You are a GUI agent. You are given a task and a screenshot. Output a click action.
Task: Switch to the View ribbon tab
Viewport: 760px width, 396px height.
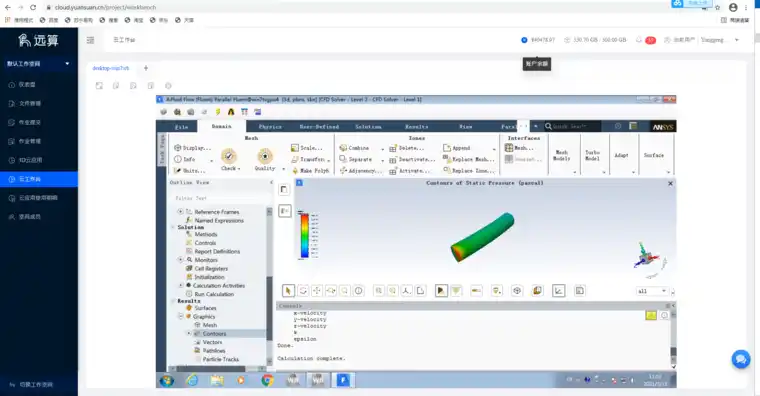[x=466, y=127]
